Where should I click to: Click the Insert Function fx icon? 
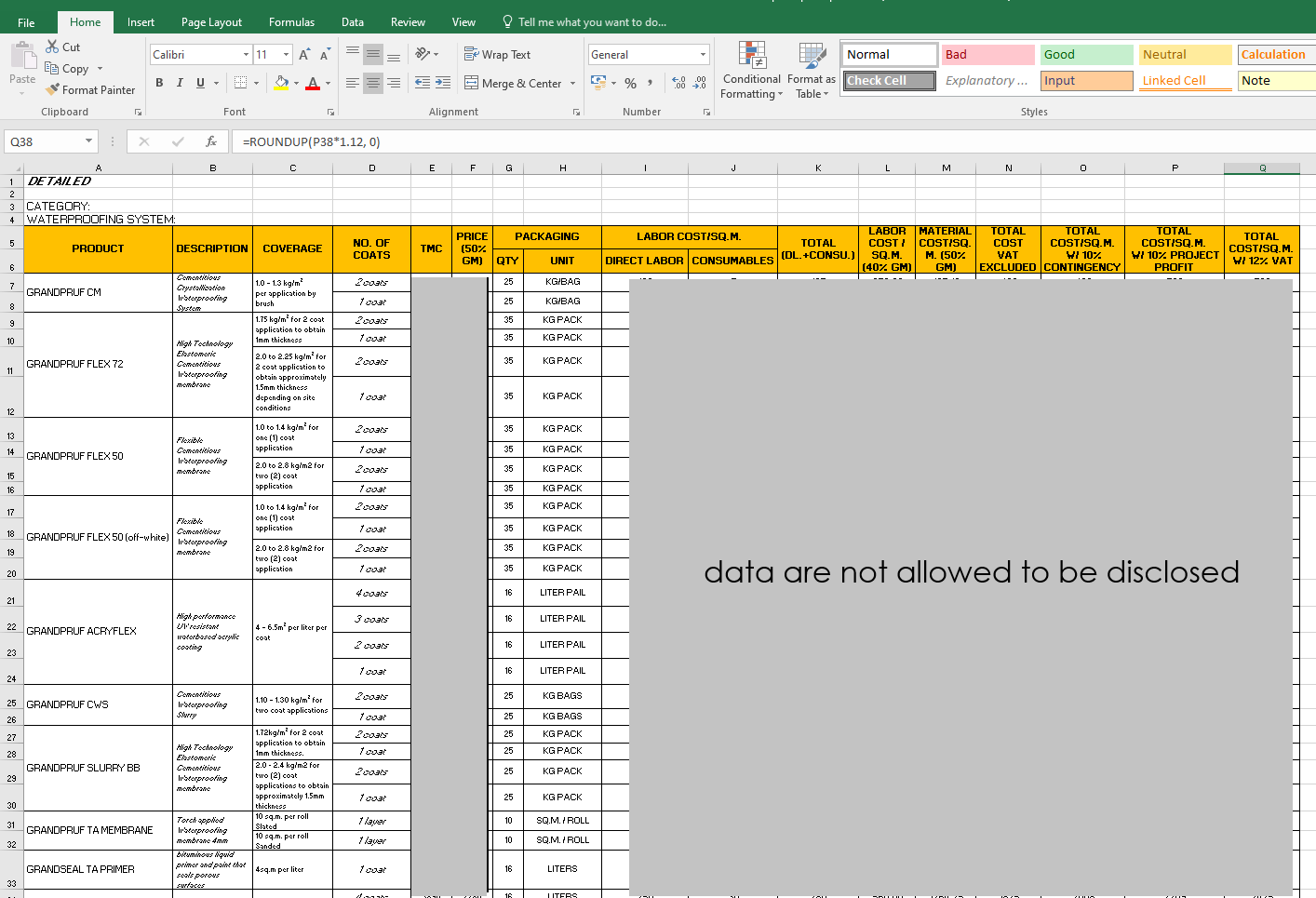[211, 141]
